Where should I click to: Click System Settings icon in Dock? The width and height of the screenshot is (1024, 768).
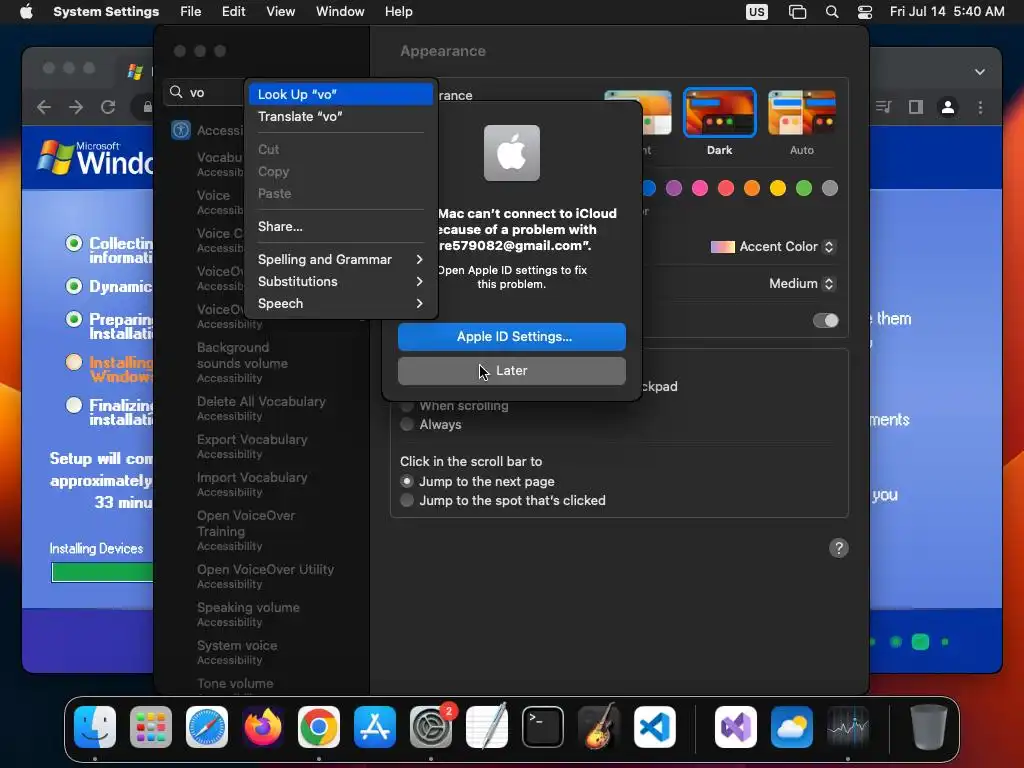(x=431, y=727)
